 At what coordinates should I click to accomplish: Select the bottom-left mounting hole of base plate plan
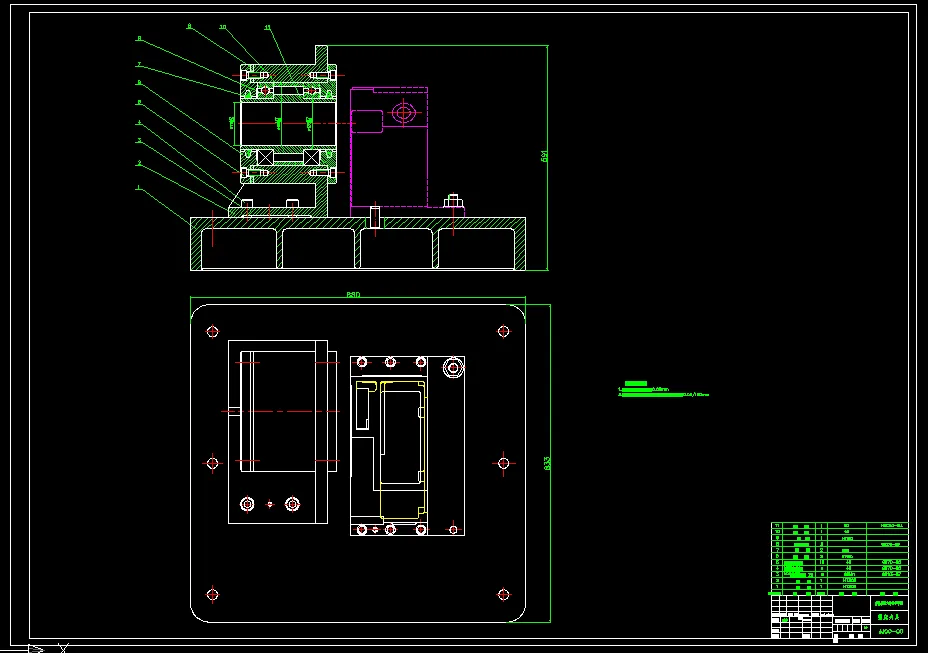212,594
